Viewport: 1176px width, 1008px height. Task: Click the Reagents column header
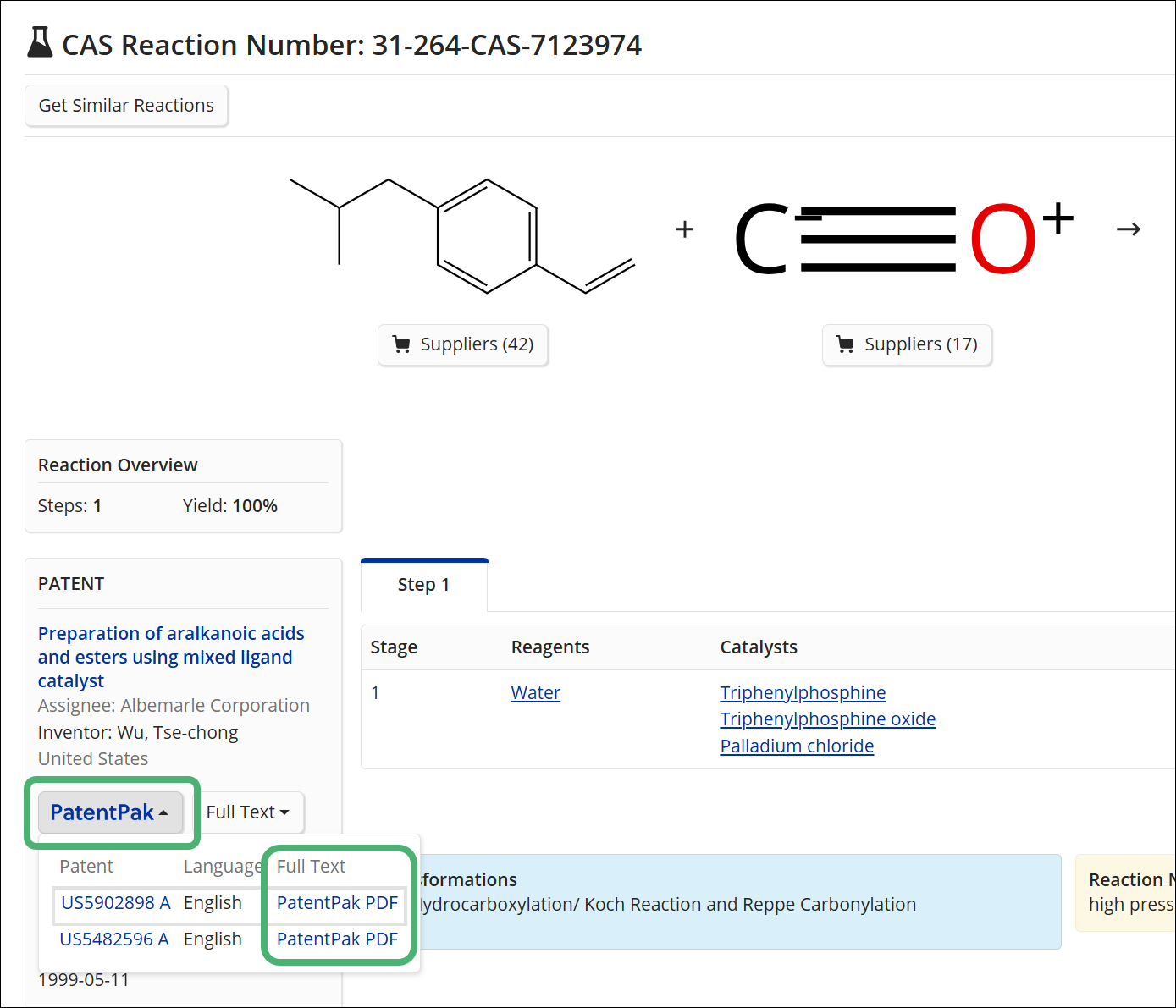(550, 647)
